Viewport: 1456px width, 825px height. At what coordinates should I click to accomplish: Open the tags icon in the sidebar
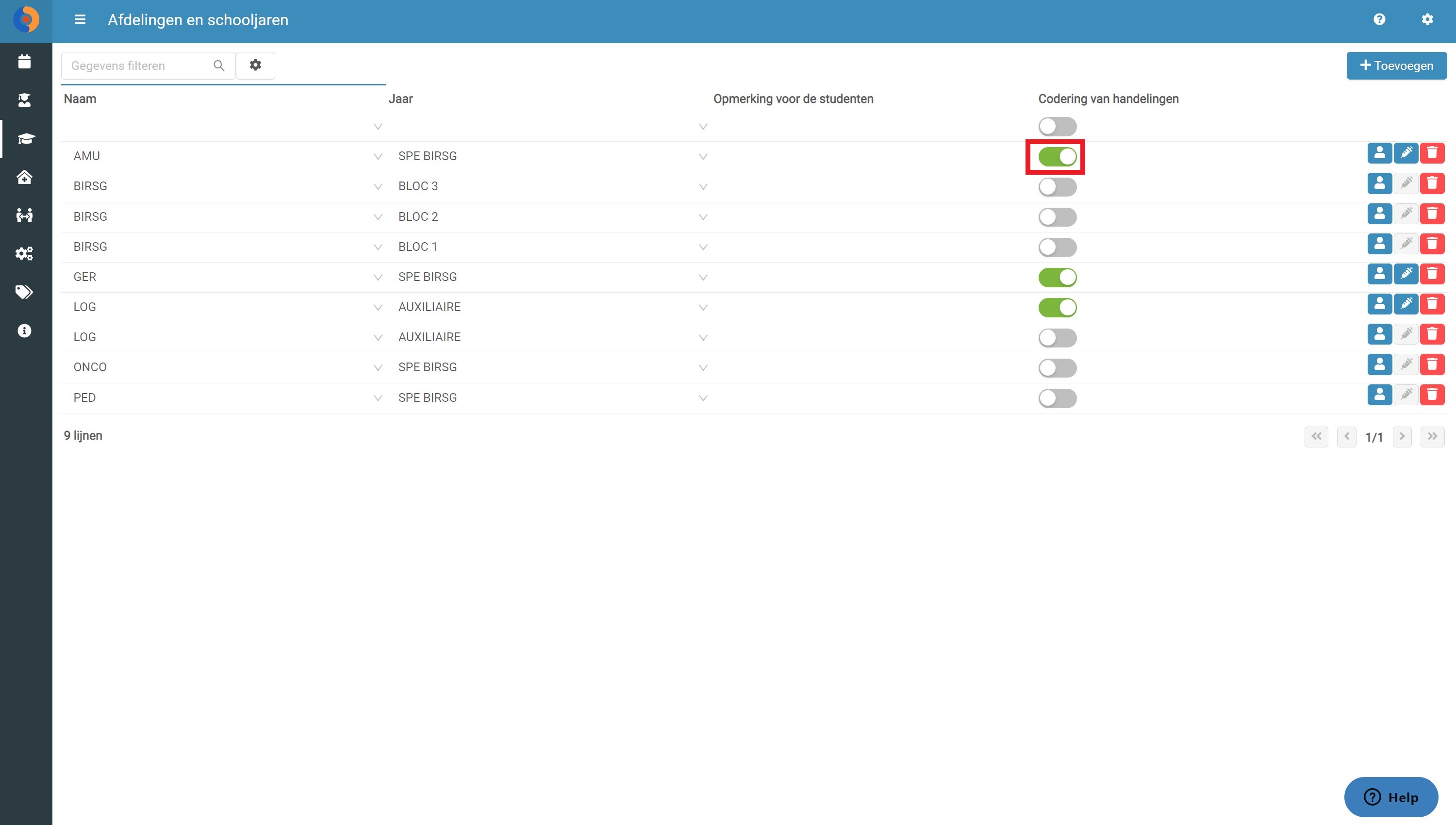[24, 292]
